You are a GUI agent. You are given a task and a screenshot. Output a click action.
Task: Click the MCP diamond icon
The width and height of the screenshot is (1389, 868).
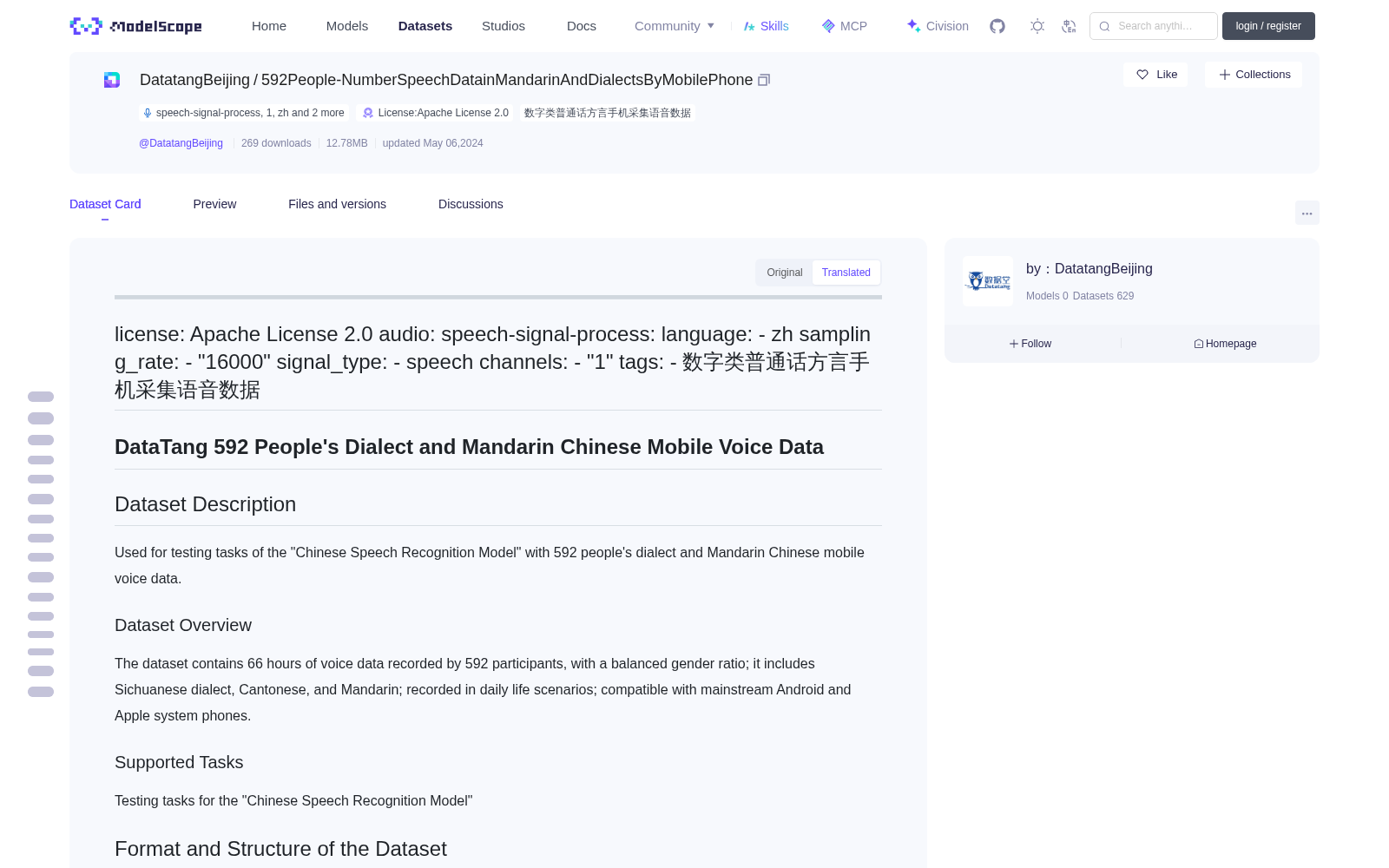[828, 26]
